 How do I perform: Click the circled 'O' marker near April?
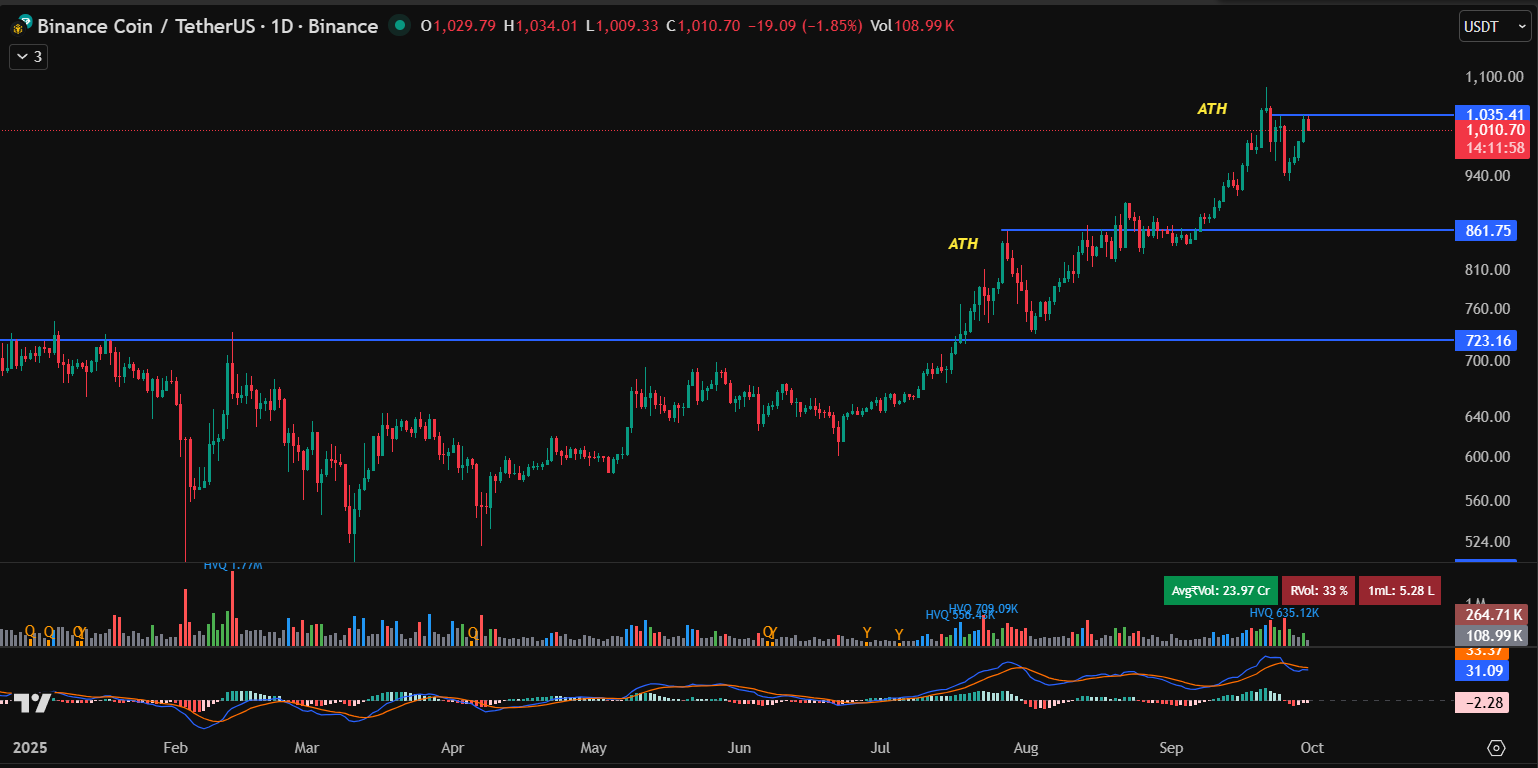[471, 632]
